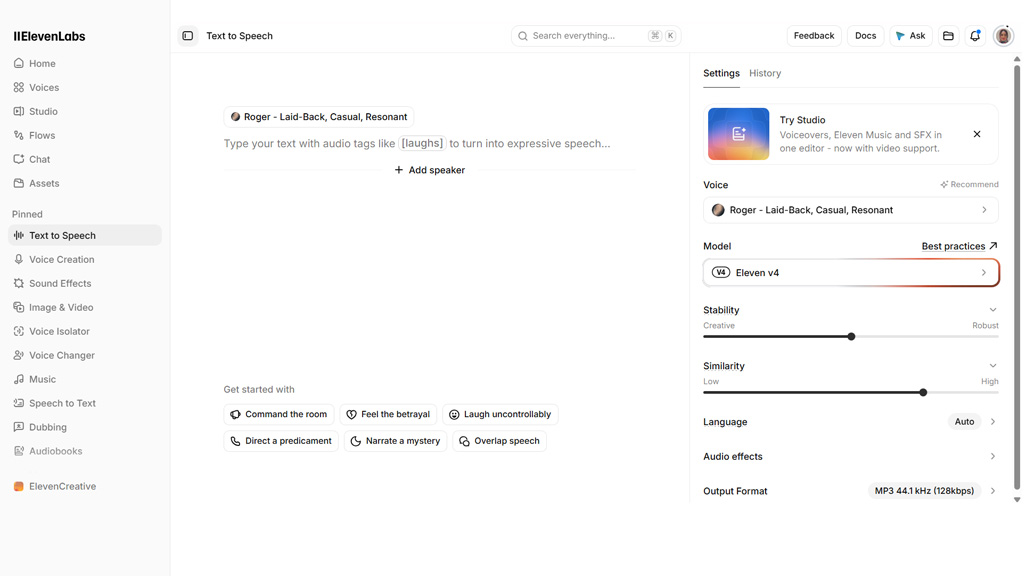
Task: Expand the Audio effects row
Action: click(x=850, y=456)
